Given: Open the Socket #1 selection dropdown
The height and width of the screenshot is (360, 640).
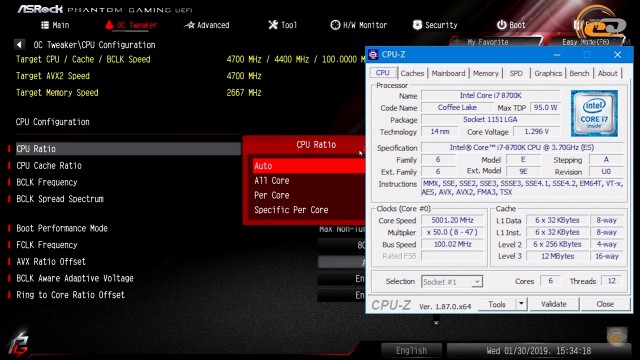Looking at the screenshot, I should tap(452, 282).
